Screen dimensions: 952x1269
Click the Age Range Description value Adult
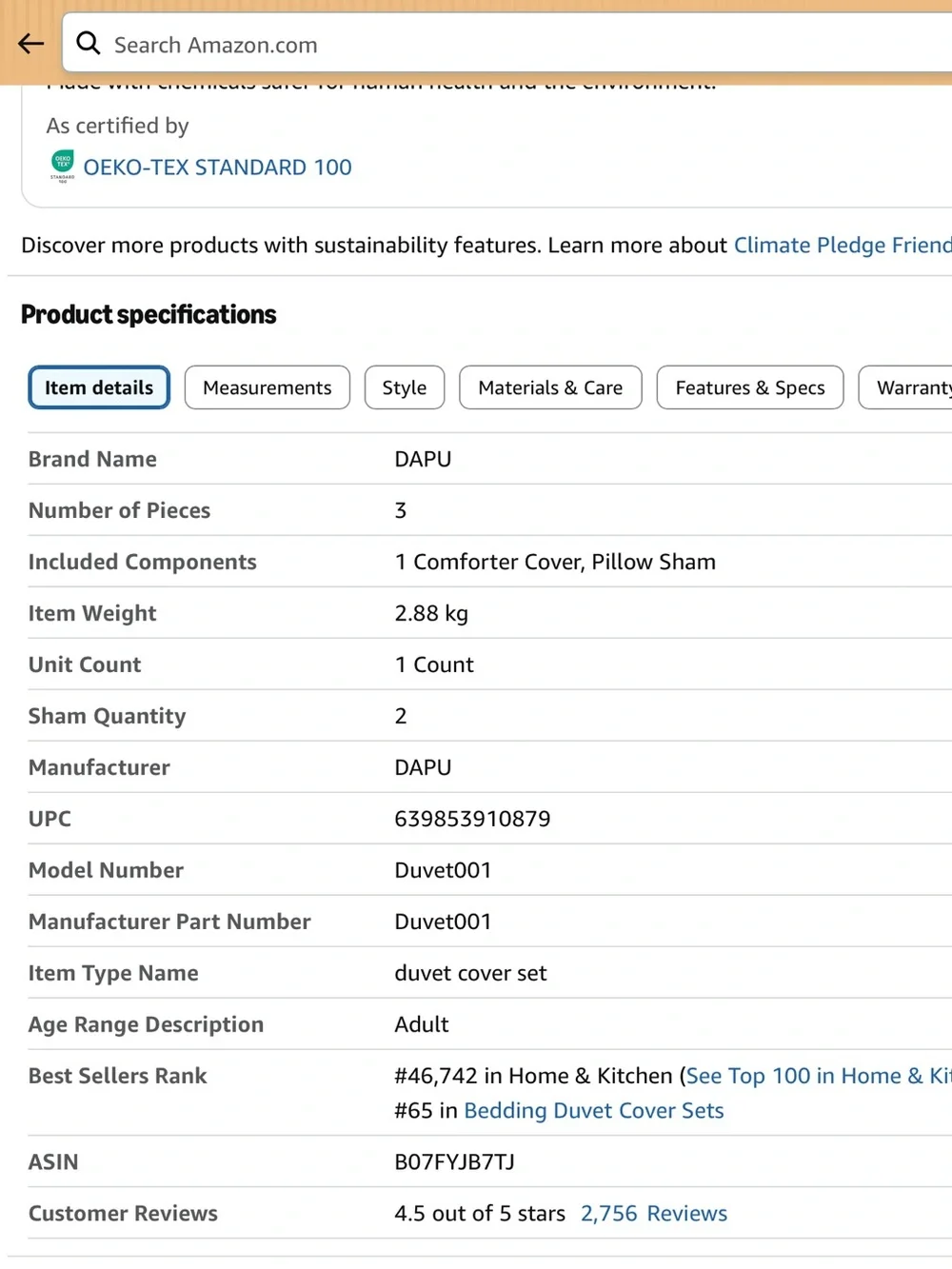pos(422,1024)
